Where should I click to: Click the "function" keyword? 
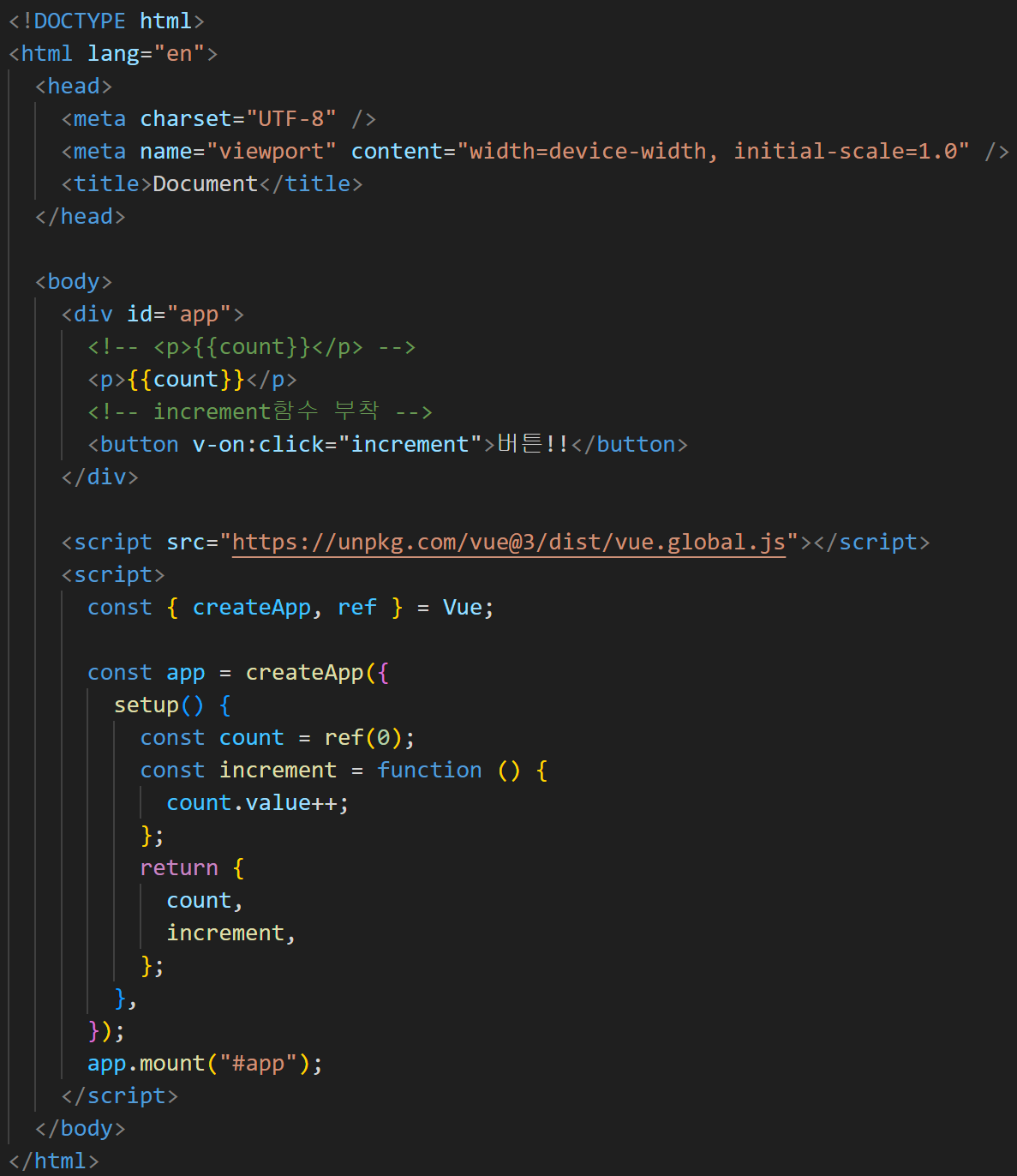tap(429, 771)
